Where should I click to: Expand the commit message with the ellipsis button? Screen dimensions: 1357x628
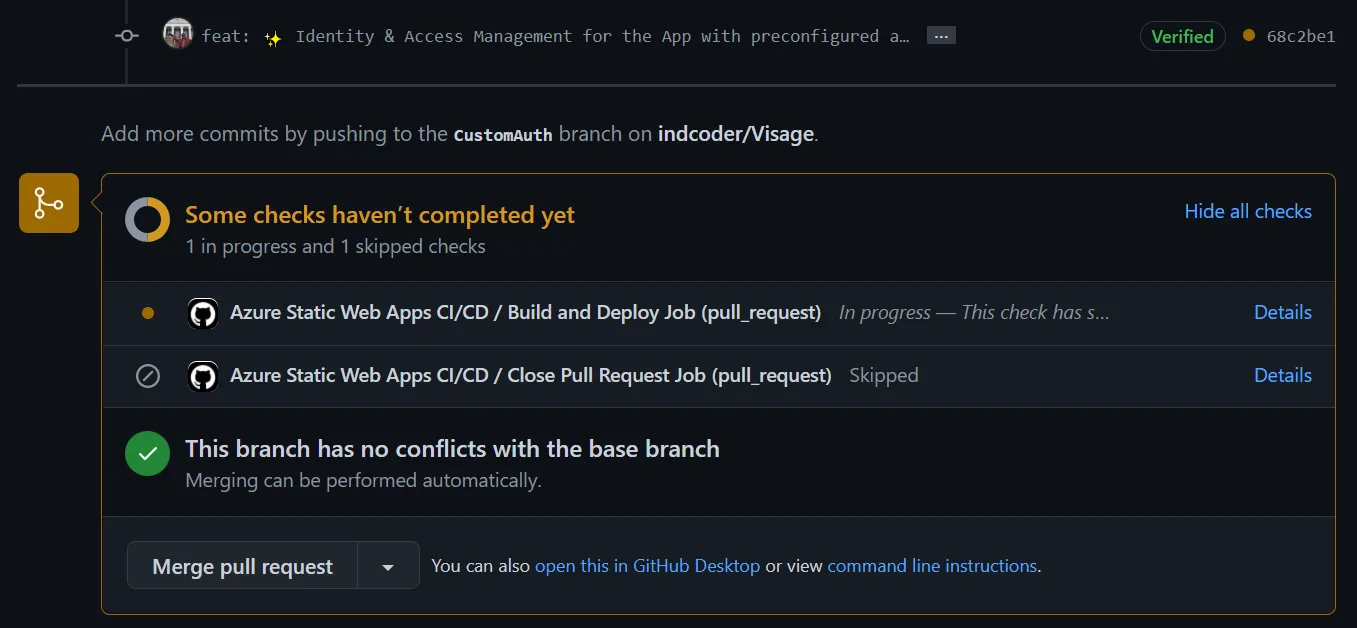pos(940,36)
